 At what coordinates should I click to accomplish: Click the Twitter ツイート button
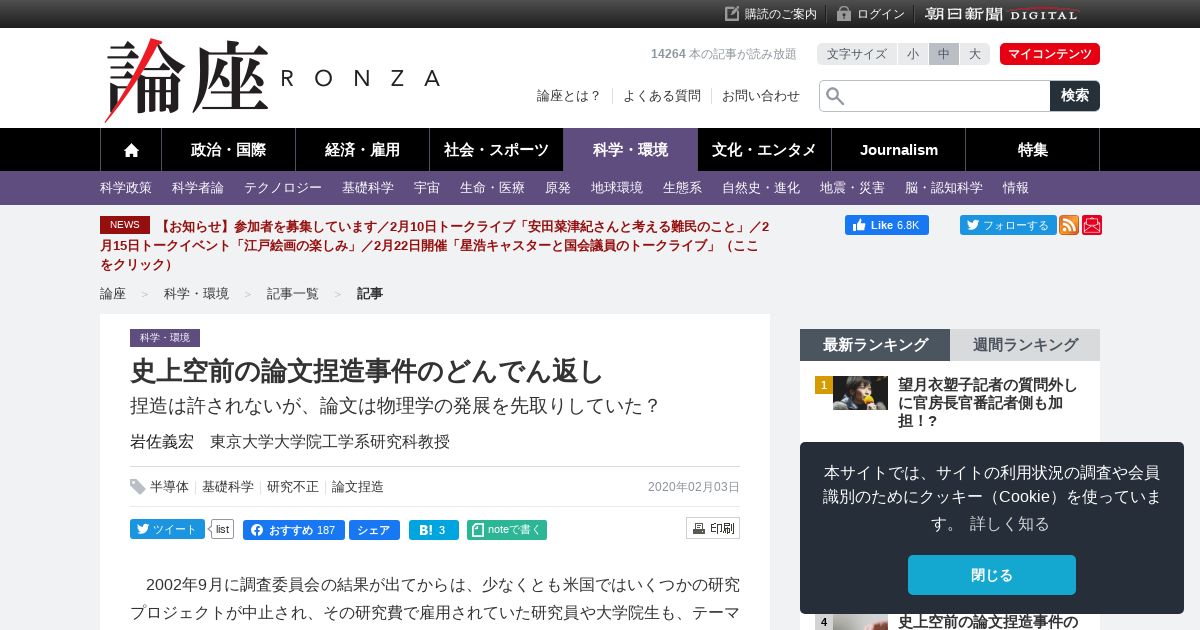click(x=167, y=529)
